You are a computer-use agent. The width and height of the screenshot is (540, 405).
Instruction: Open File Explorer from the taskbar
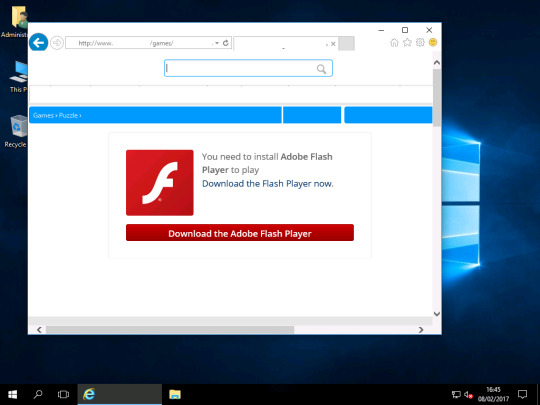point(175,394)
